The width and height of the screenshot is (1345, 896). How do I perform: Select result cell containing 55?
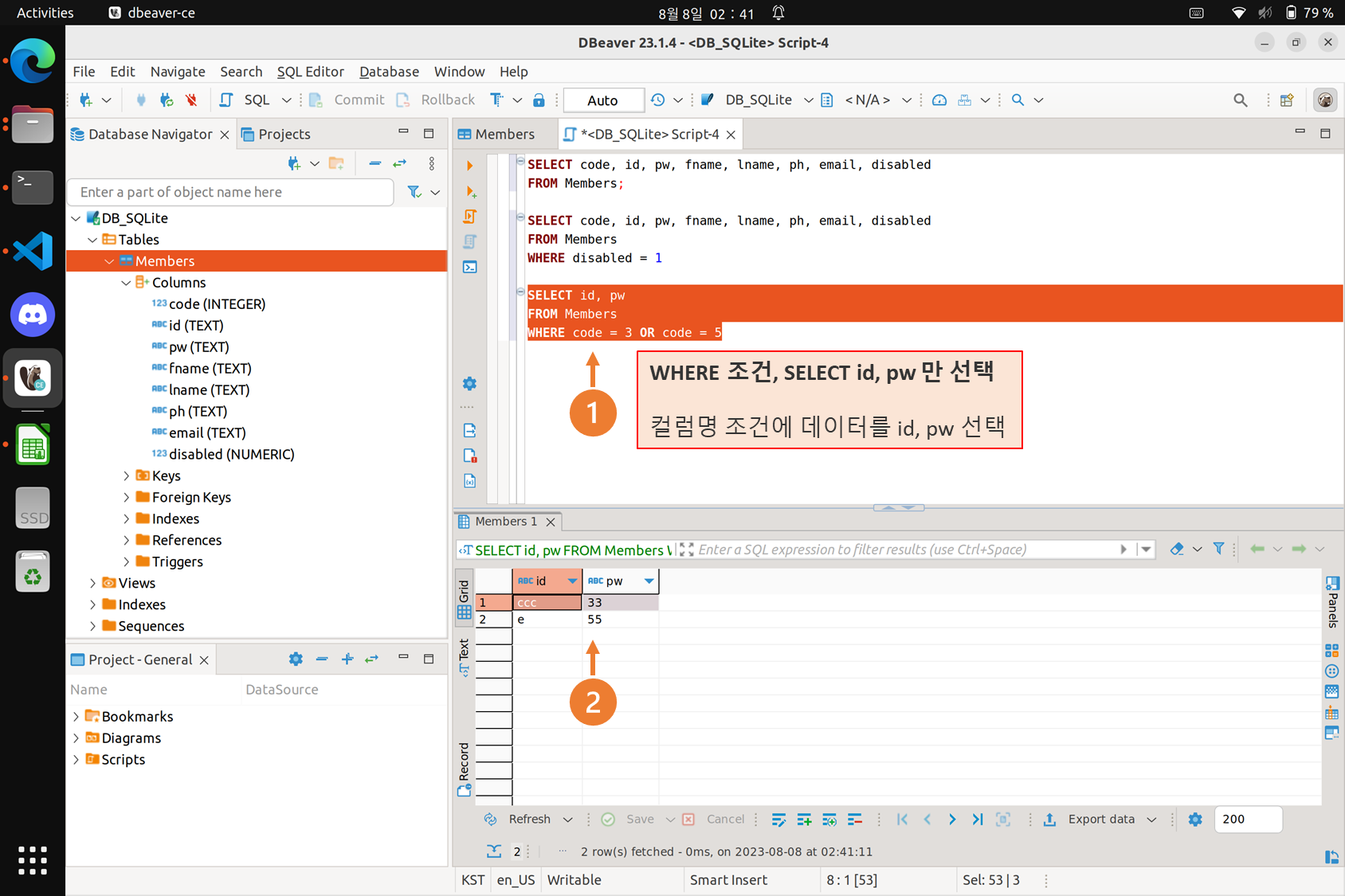[x=621, y=620]
